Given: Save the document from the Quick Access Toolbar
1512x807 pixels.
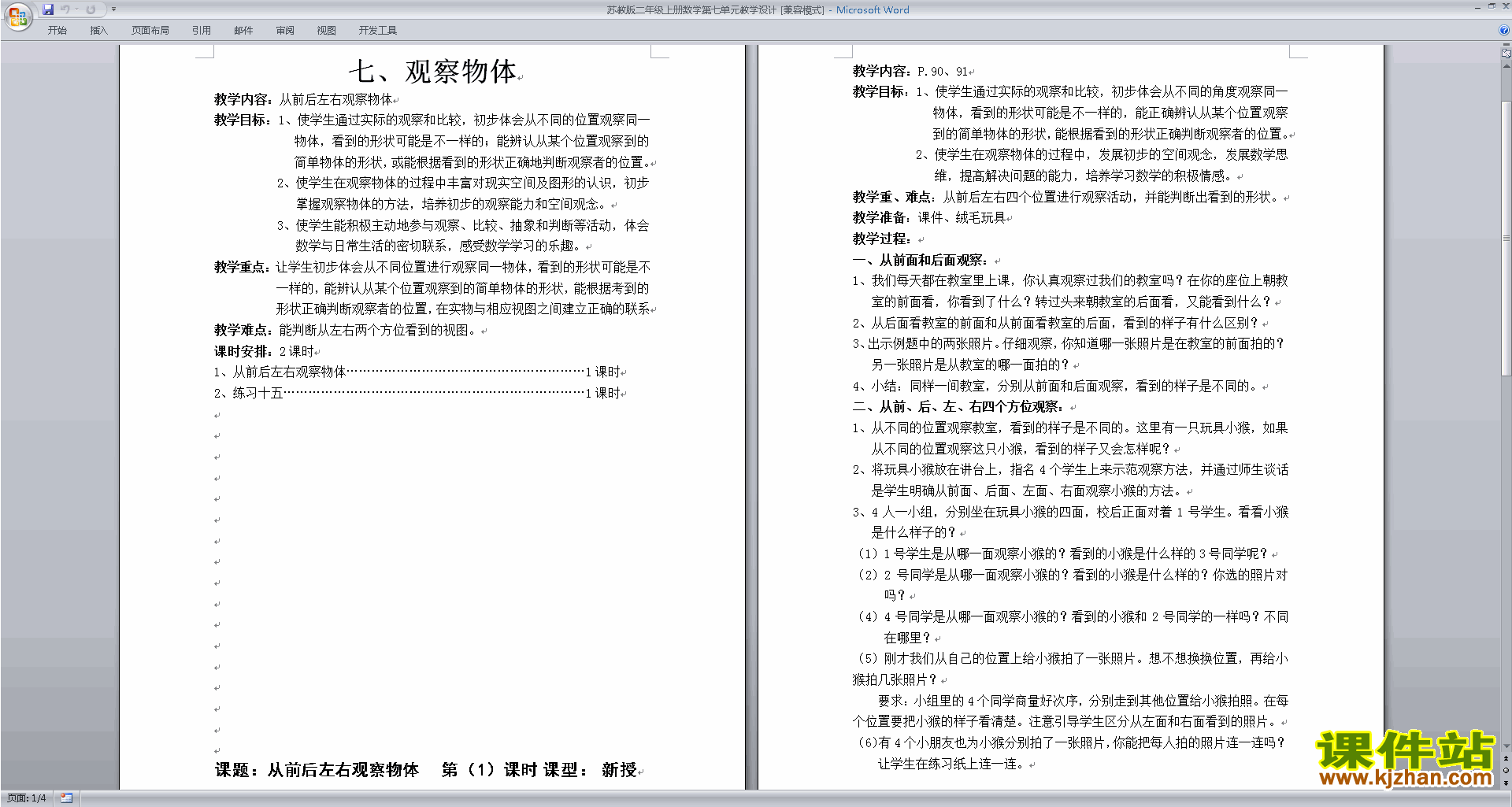Looking at the screenshot, I should (48, 9).
